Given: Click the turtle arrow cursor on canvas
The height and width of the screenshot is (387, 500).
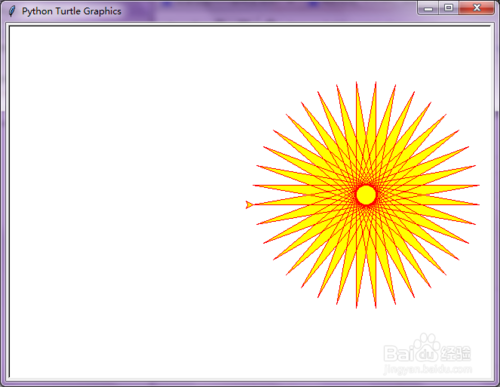Looking at the screenshot, I should pos(249,205).
